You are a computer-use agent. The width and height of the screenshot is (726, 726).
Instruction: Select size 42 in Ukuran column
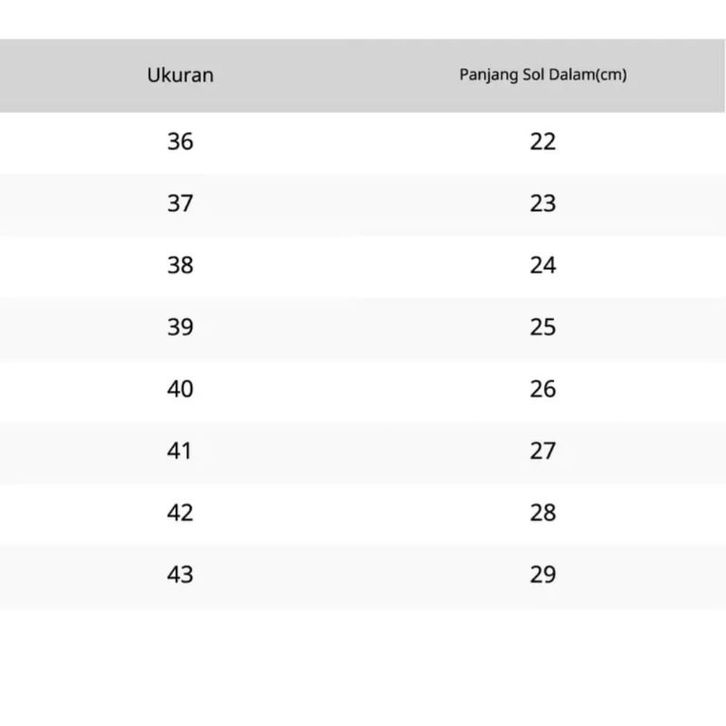[180, 513]
